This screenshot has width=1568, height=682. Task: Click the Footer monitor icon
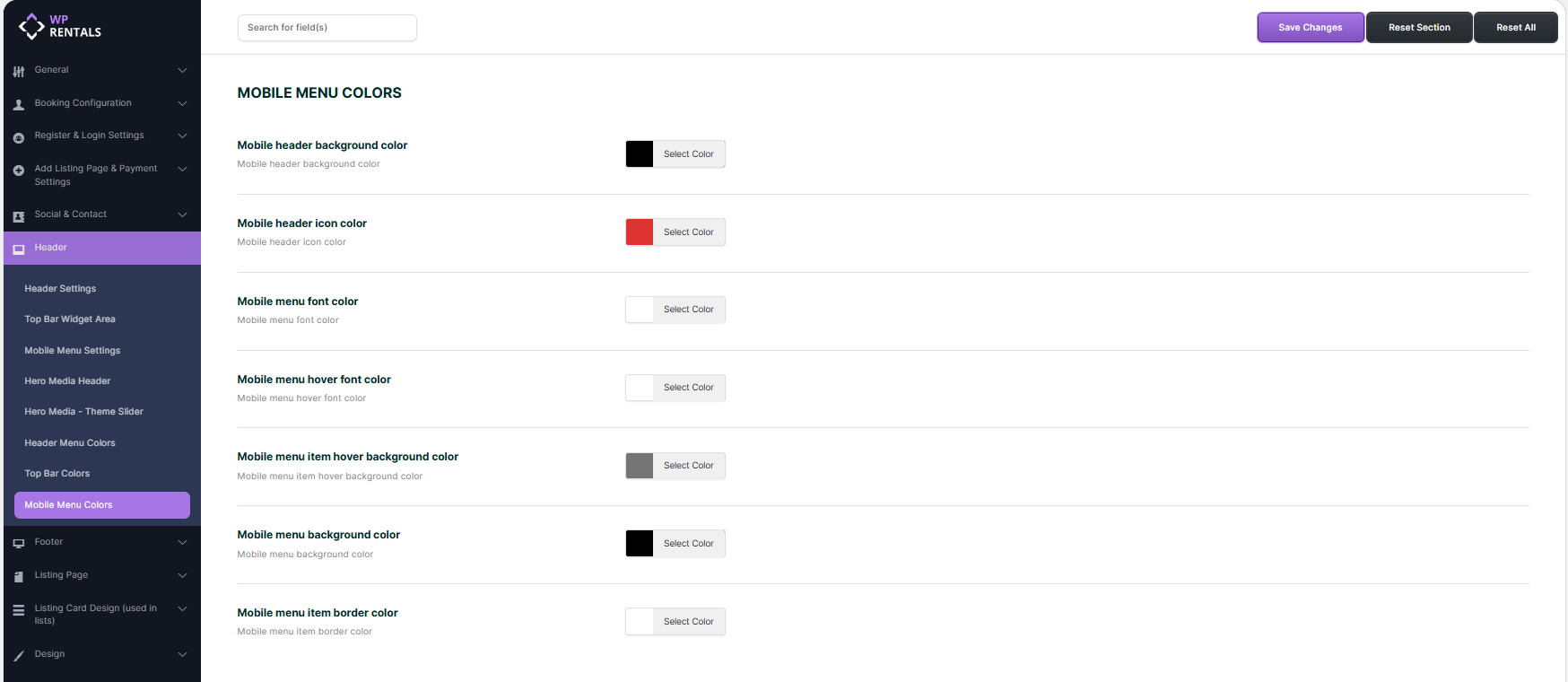pos(19,543)
